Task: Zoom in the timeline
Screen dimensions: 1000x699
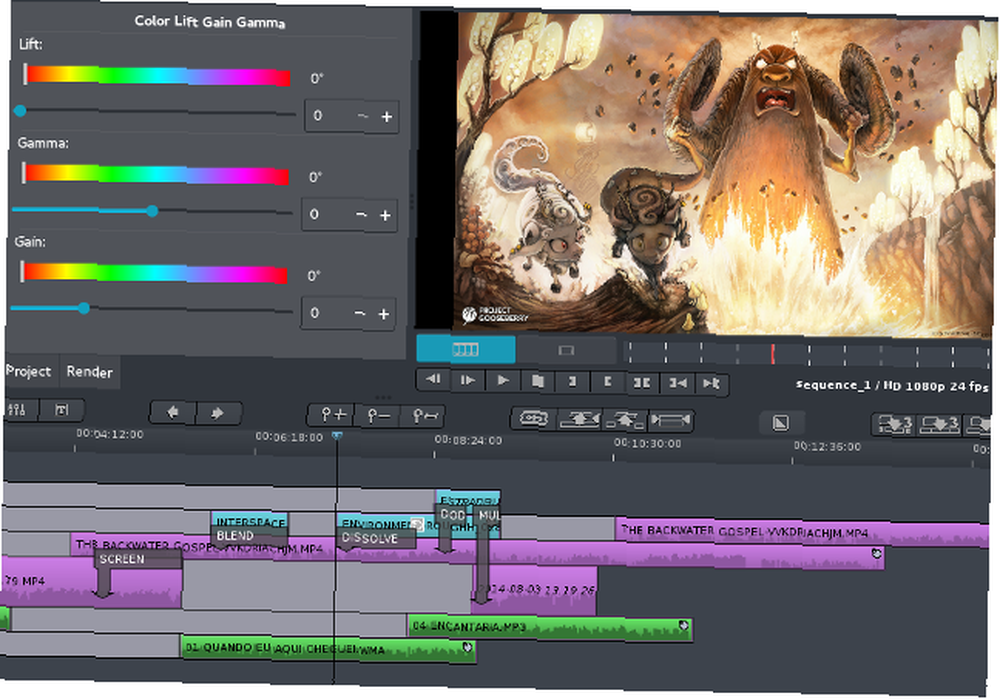Action: pos(332,415)
